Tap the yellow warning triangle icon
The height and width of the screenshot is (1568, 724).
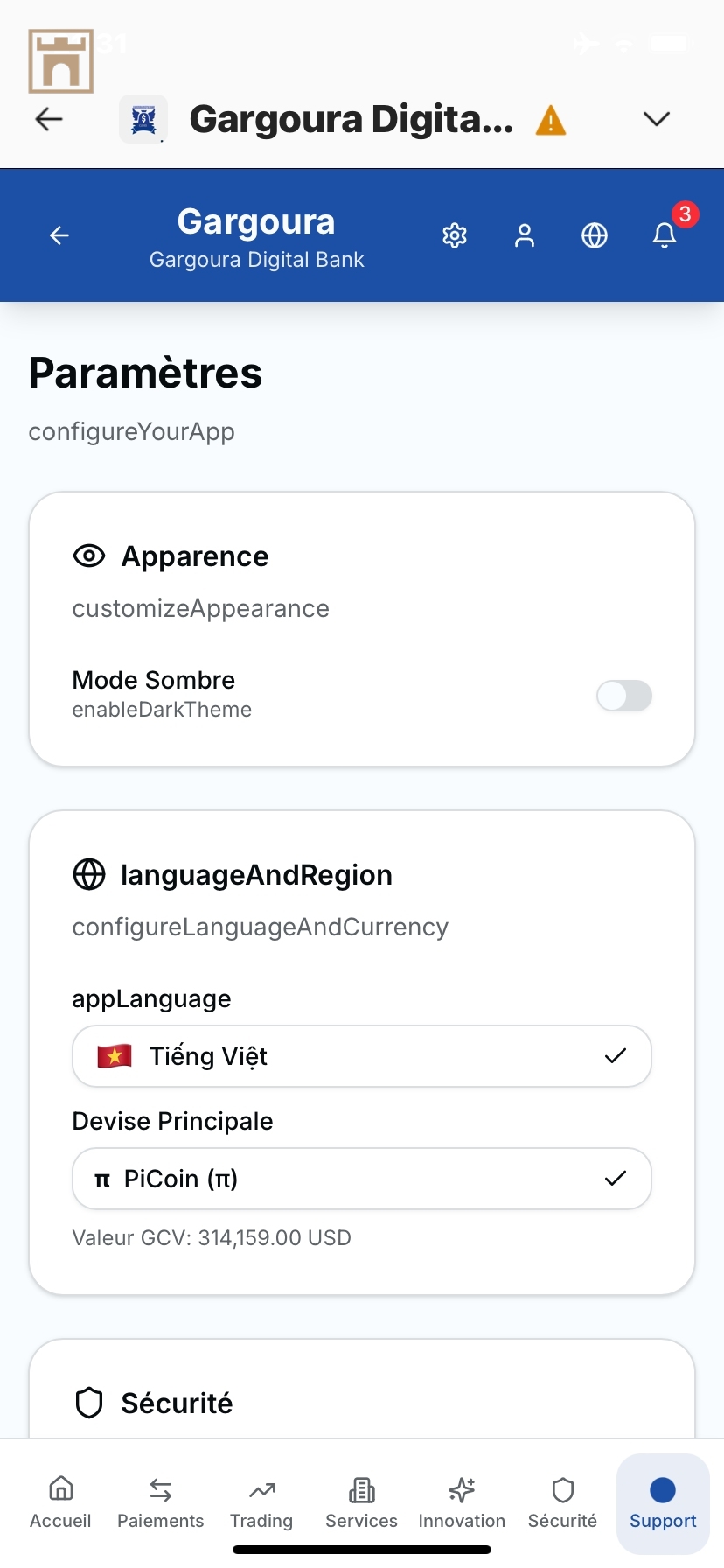pyautogui.click(x=551, y=120)
